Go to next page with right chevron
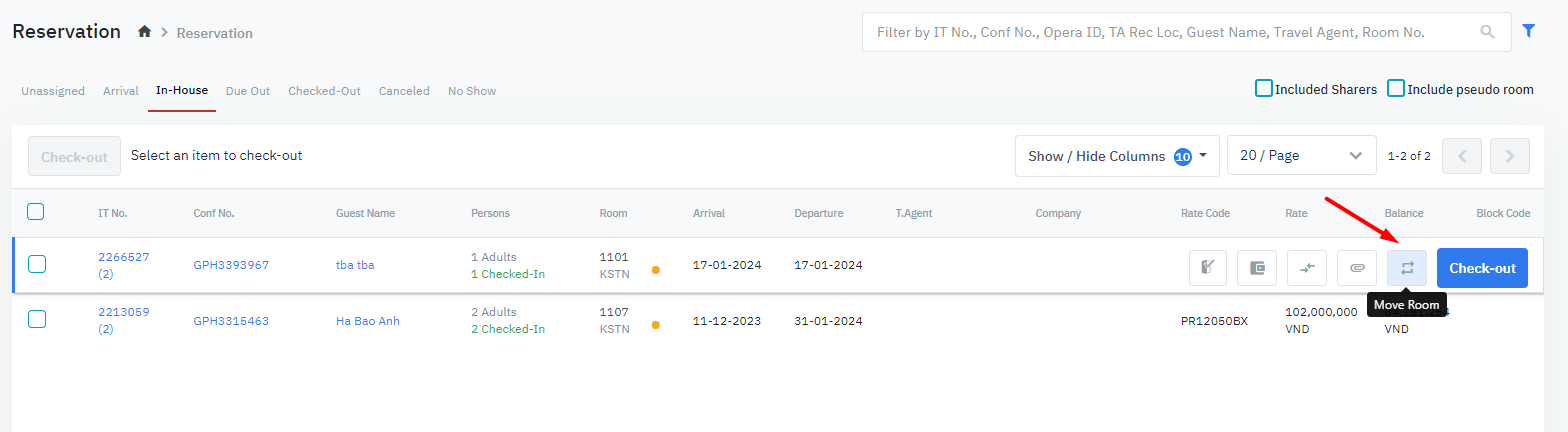This screenshot has height=432, width=1568. click(x=1509, y=156)
